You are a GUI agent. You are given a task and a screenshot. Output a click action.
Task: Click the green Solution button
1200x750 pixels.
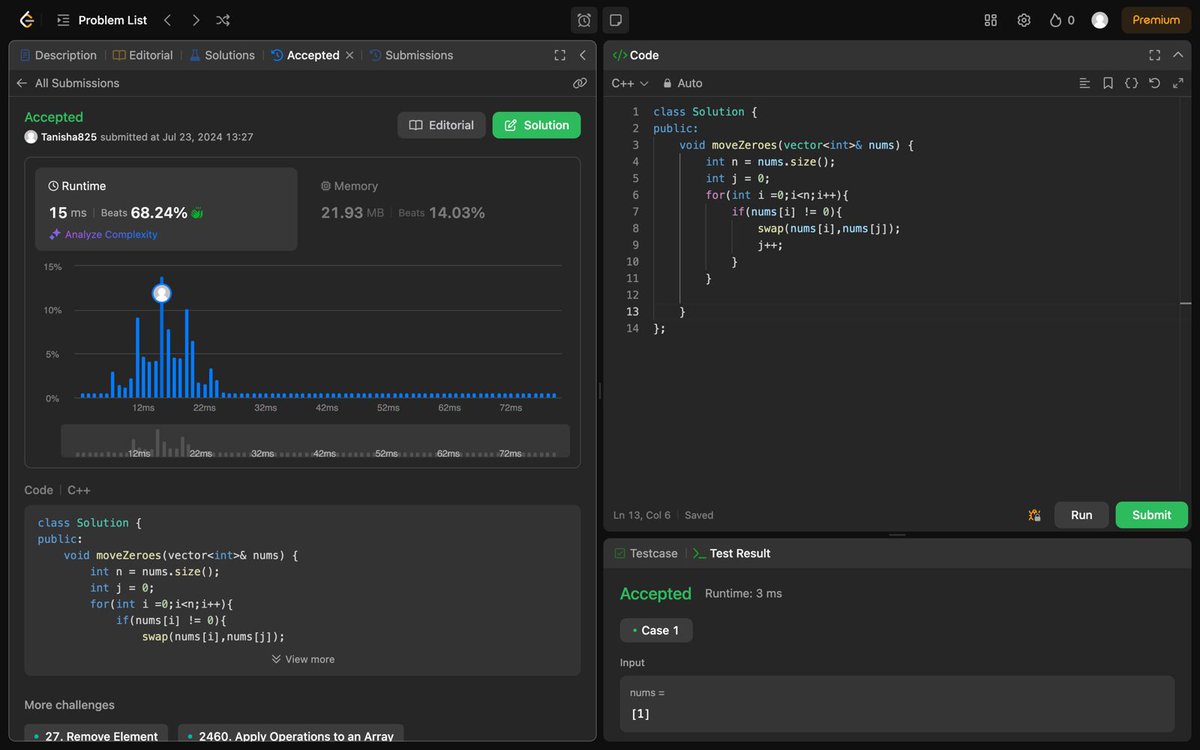pyautogui.click(x=537, y=125)
